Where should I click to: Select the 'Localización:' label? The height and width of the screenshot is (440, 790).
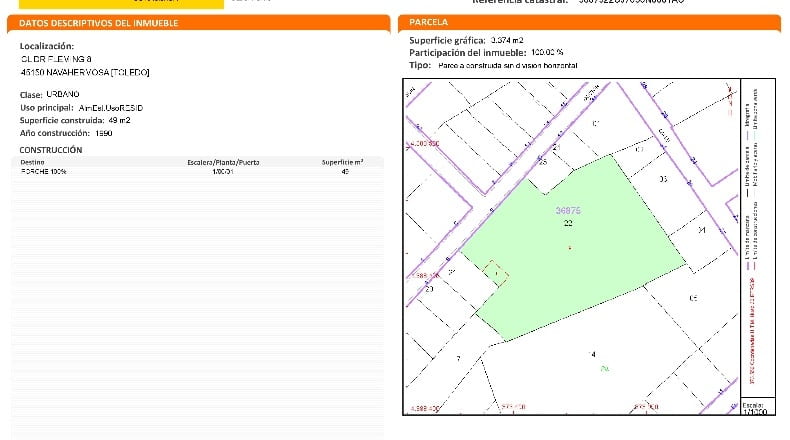click(x=47, y=46)
